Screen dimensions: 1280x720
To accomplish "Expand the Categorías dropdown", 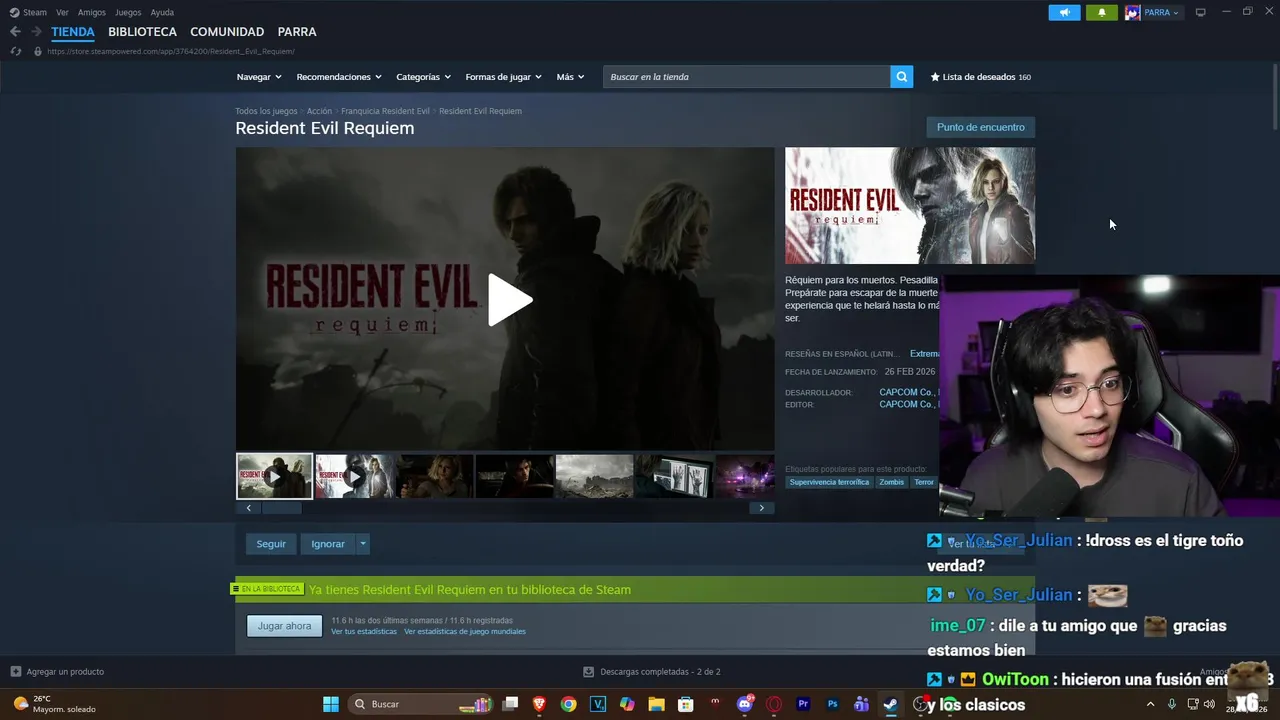I will coord(423,77).
